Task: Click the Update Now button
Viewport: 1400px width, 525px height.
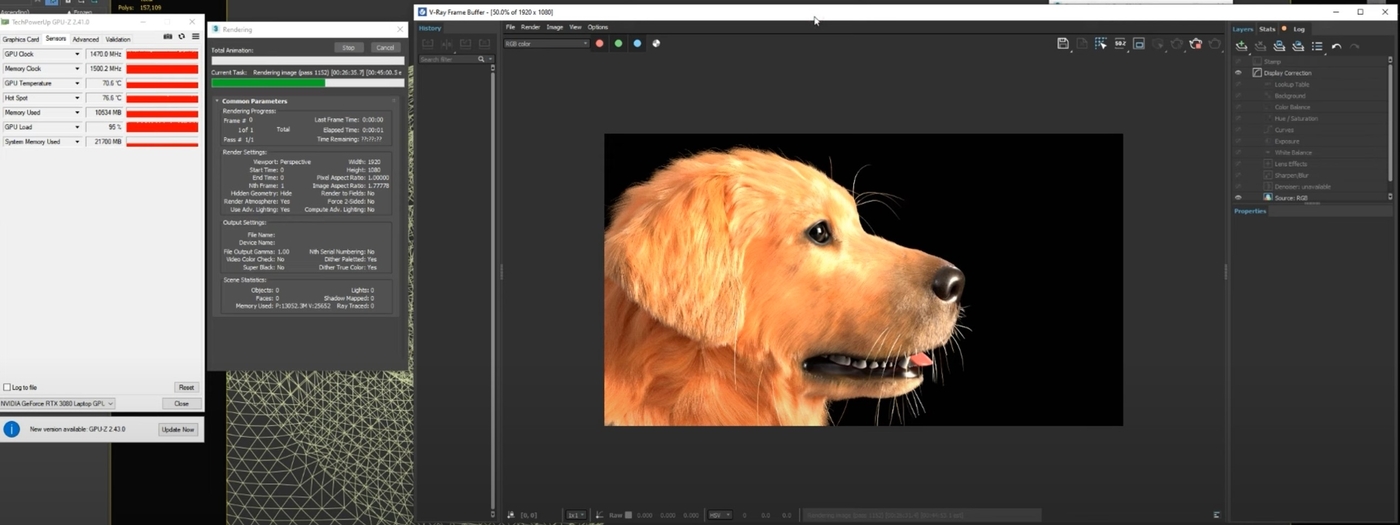Action: click(x=178, y=429)
